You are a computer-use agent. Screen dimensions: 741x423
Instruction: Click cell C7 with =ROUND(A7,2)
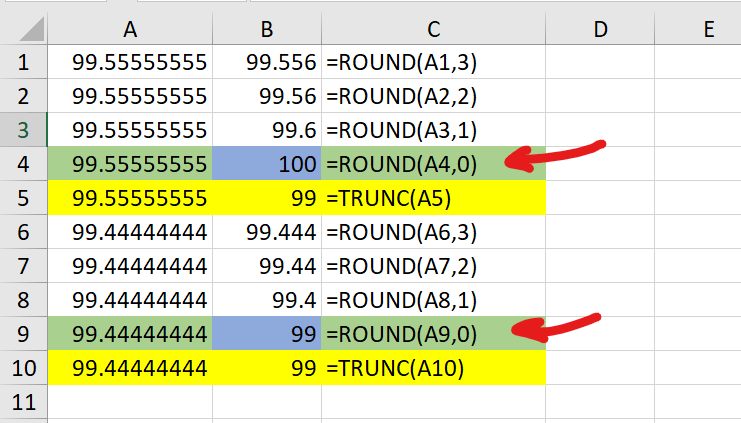pyautogui.click(x=433, y=266)
